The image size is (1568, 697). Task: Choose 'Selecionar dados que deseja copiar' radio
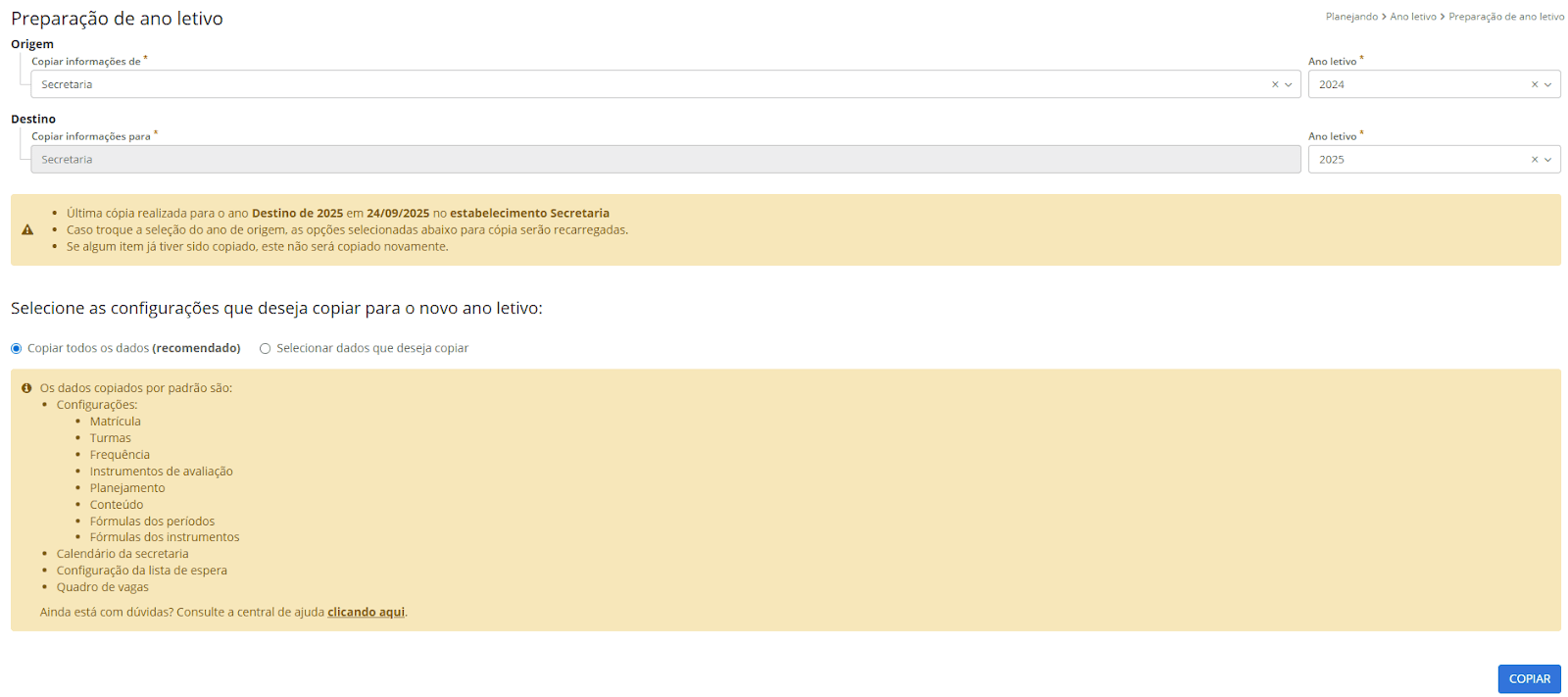pyautogui.click(x=265, y=349)
